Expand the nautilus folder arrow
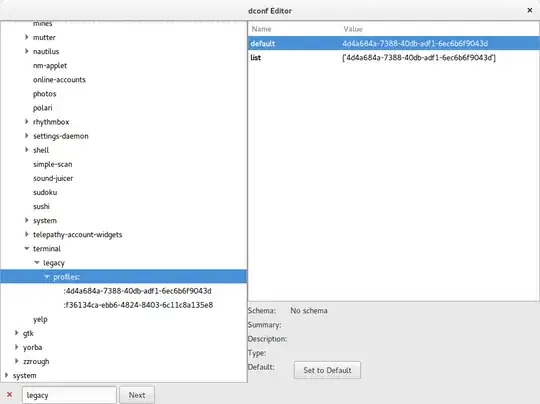This screenshot has height=404, width=540. (27, 51)
